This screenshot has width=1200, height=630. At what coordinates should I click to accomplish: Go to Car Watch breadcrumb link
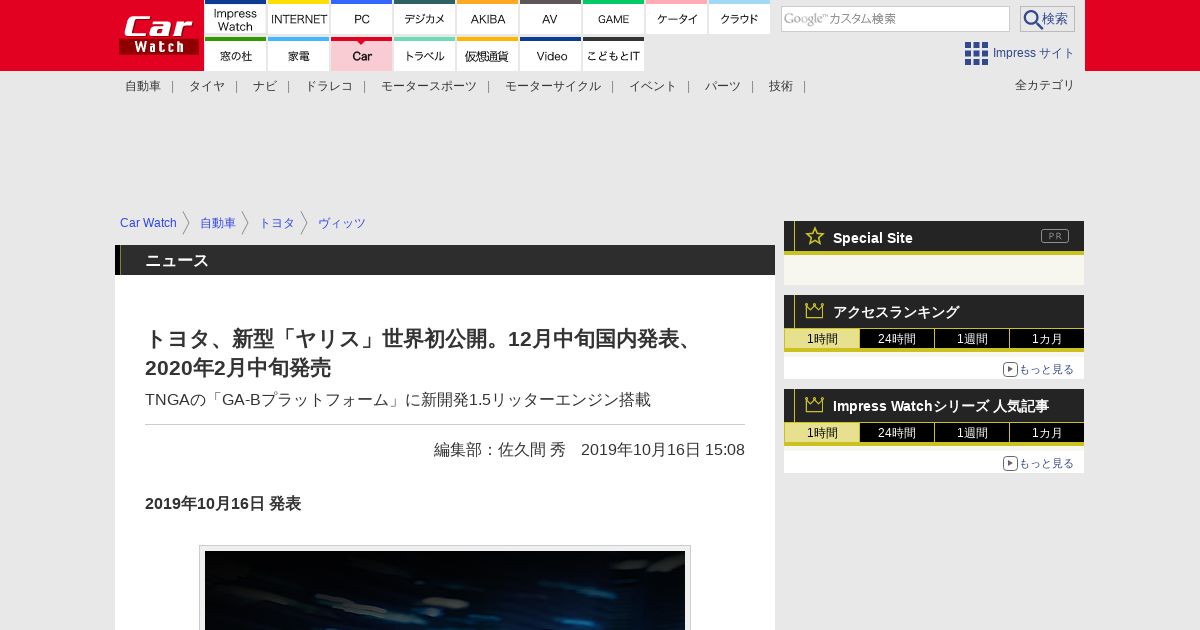(148, 223)
